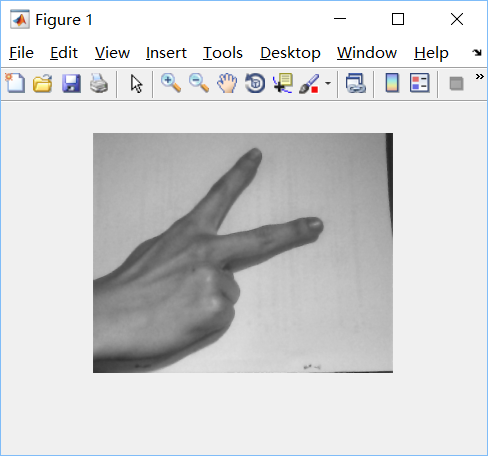Activate the Zoom Out magnifier

click(199, 83)
